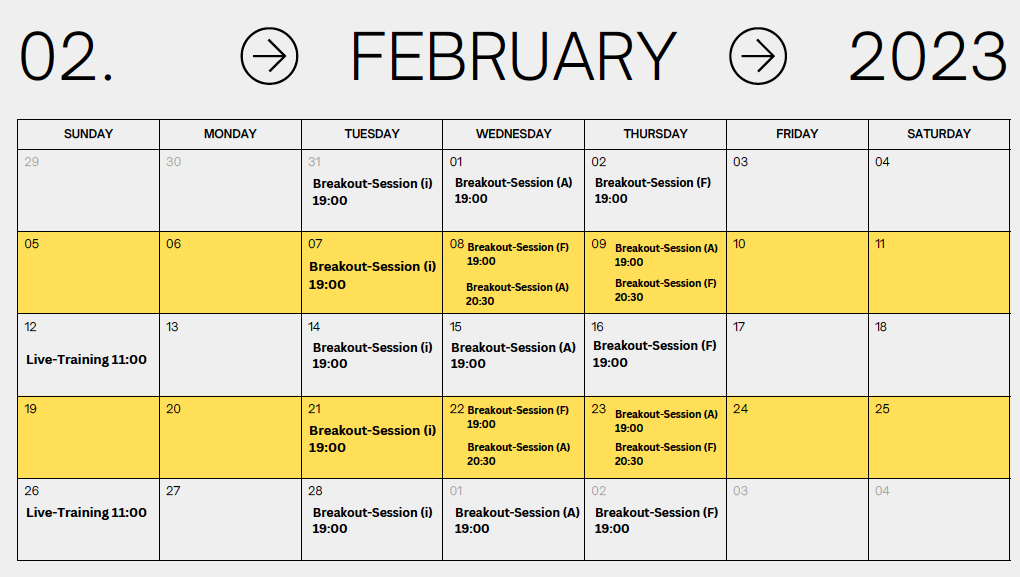Click Breakout-Session (A) 20:30 on the 08th
This screenshot has height=577, width=1020.
[x=517, y=293]
